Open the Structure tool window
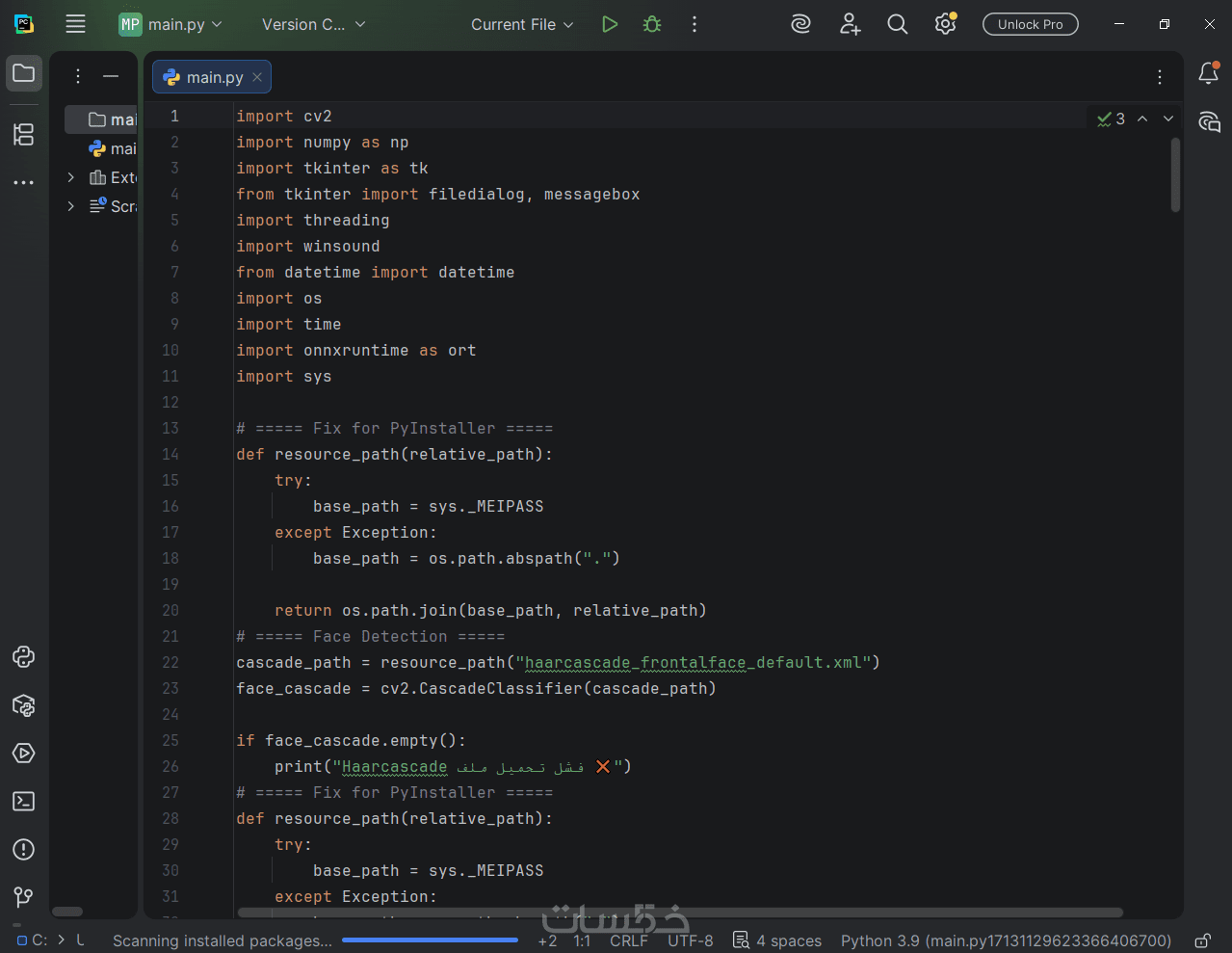1232x953 pixels. pos(24,134)
